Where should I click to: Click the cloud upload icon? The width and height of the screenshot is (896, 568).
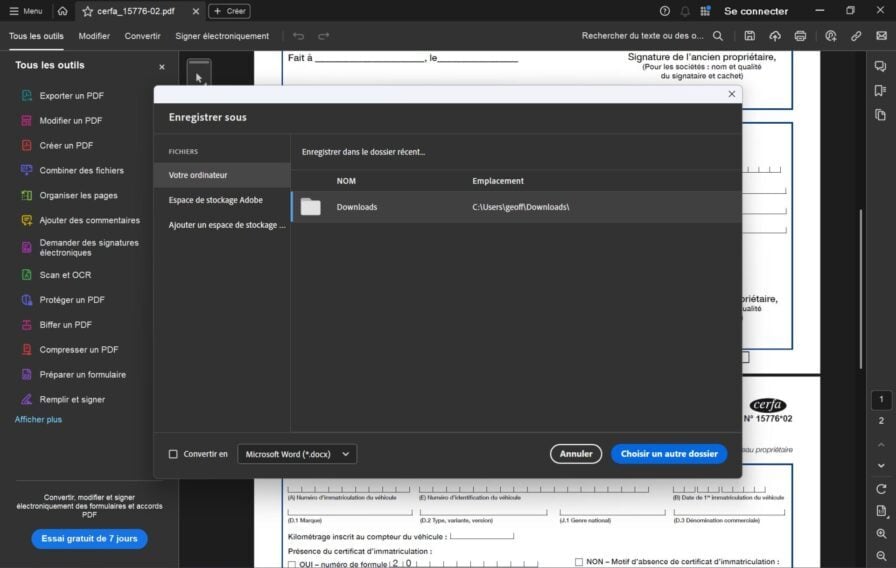tap(775, 36)
